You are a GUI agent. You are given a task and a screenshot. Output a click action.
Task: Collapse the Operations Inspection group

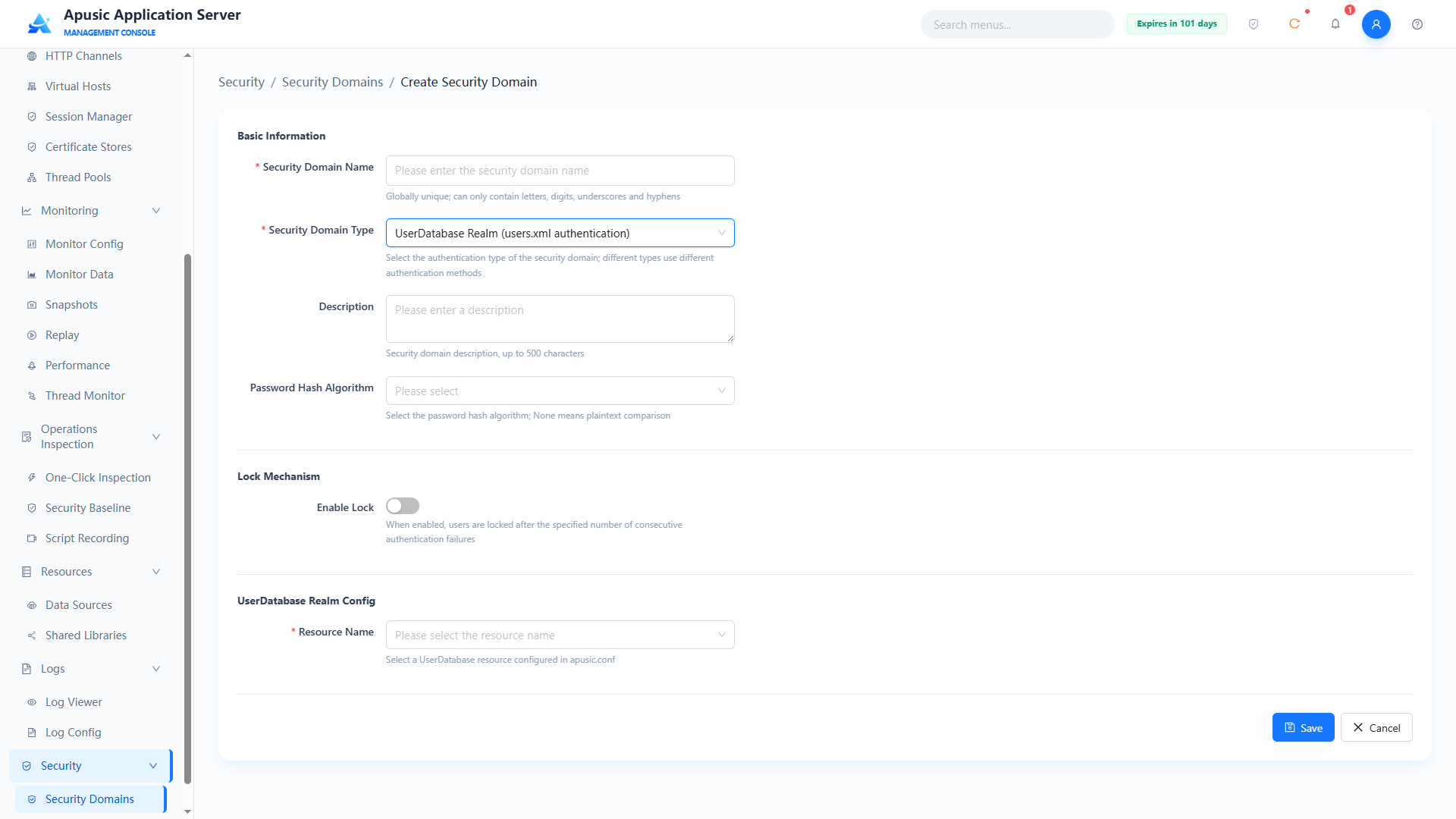point(91,437)
